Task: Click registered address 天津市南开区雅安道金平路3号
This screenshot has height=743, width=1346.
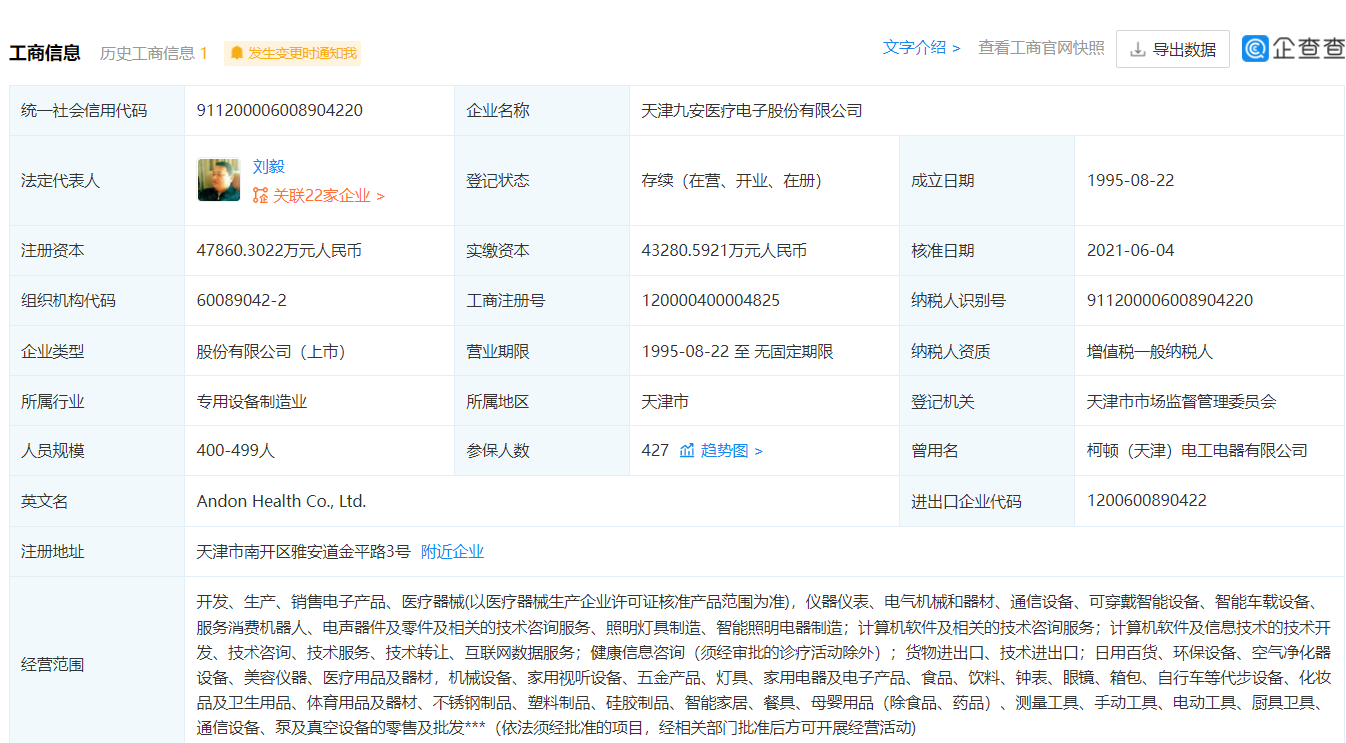Action: click(304, 552)
